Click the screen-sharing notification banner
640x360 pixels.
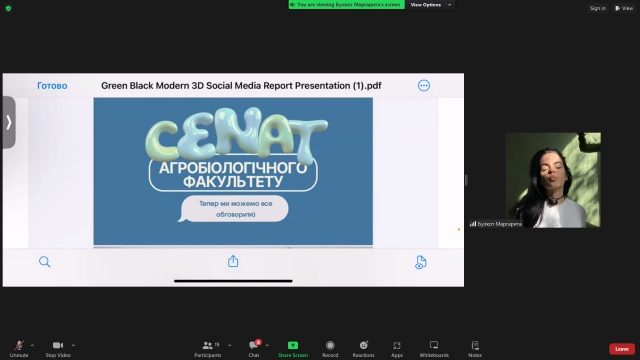[x=347, y=4]
